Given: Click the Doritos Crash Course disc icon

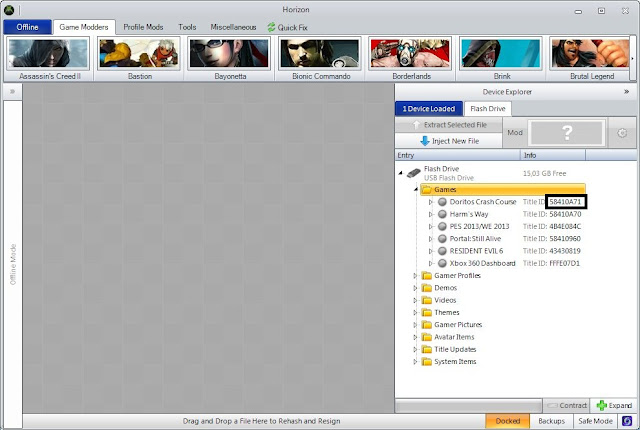Looking at the screenshot, I should point(442,202).
